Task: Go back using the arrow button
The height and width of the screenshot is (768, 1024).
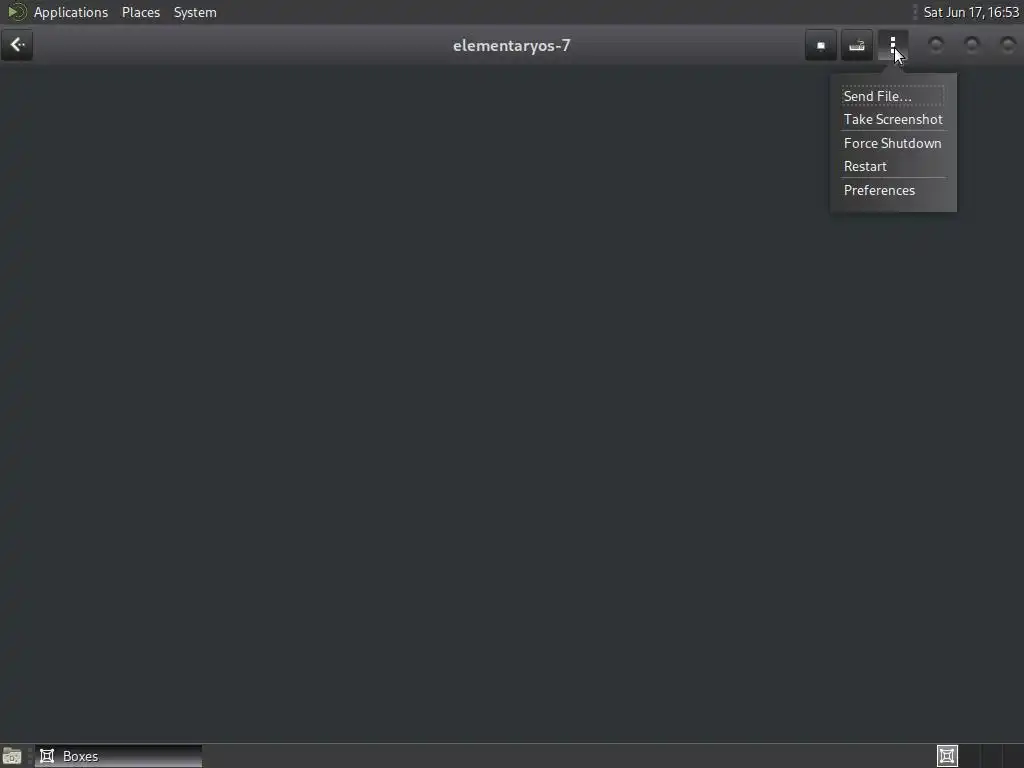Action: click(17, 45)
